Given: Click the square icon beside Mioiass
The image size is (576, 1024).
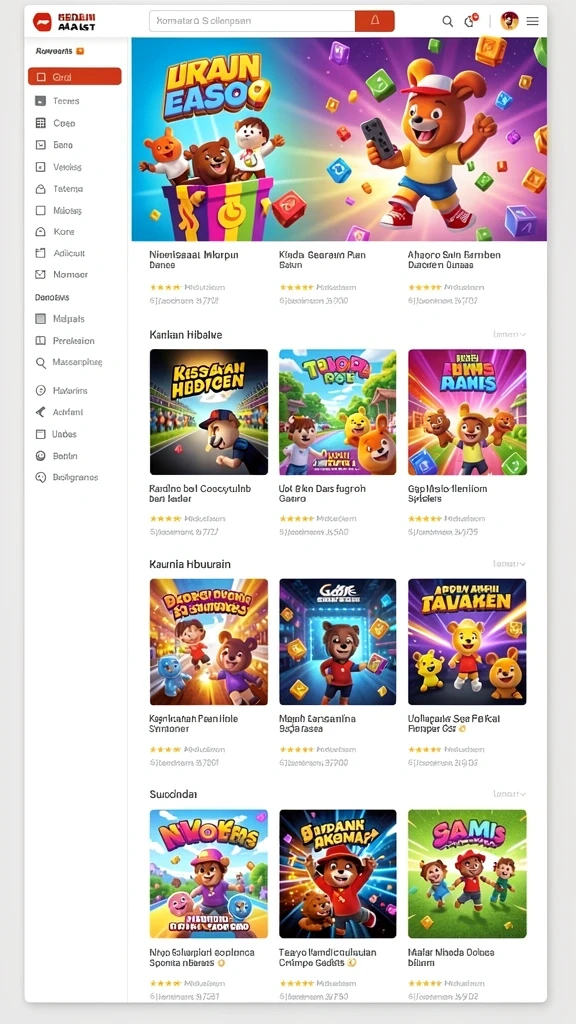Looking at the screenshot, I should coord(40,210).
